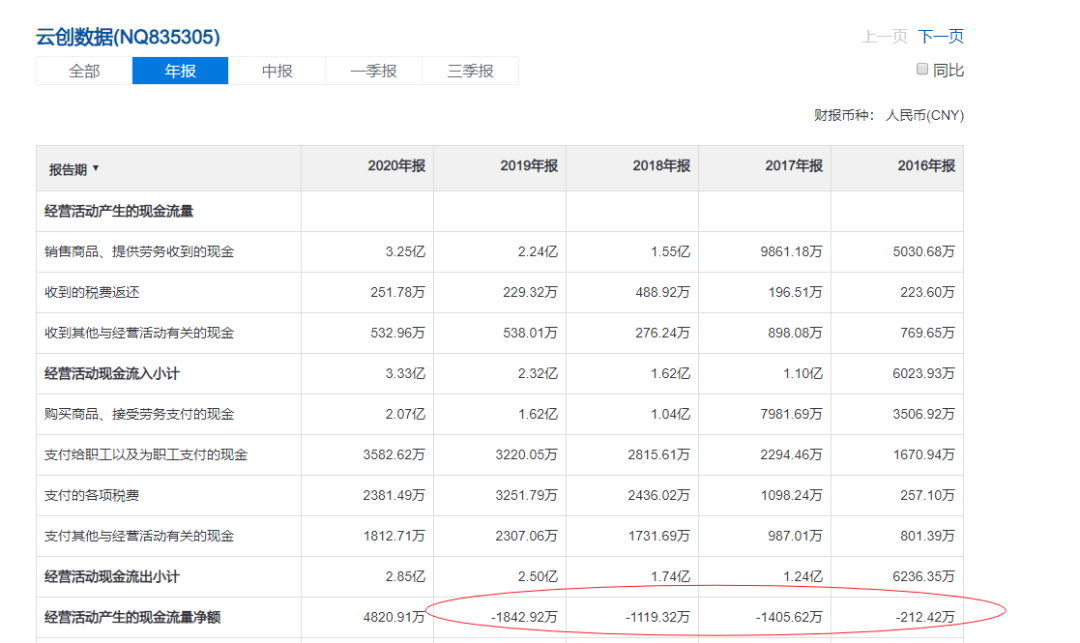Select the 年报 tab
The width and height of the screenshot is (1080, 643).
pyautogui.click(x=180, y=71)
